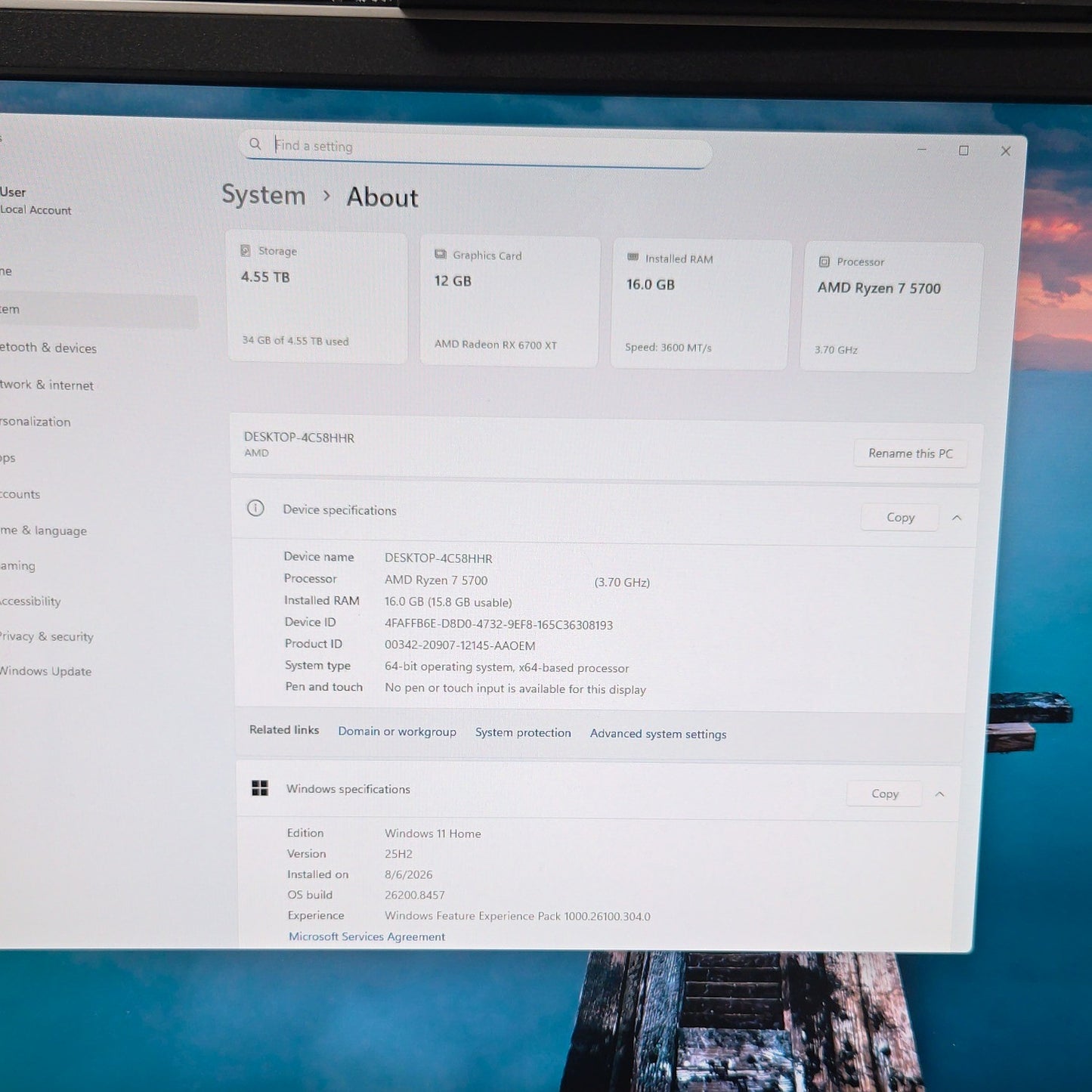The height and width of the screenshot is (1092, 1092).
Task: Click the 'Speed: 3600 MT/s' text
Action: coord(668,348)
